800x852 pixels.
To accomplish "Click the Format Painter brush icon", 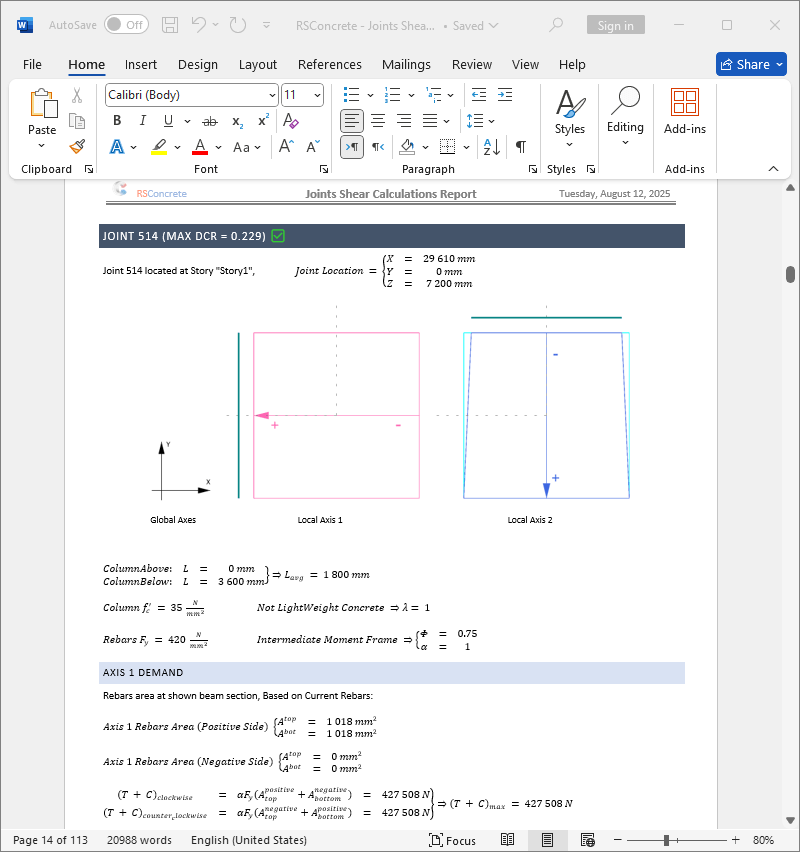I will tap(77, 146).
